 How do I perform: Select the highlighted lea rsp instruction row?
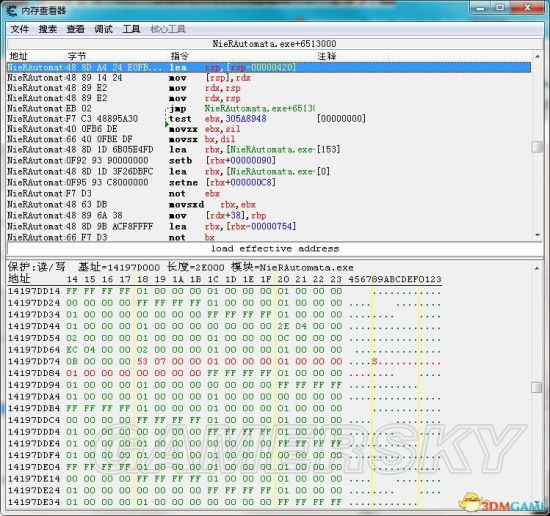click(269, 67)
